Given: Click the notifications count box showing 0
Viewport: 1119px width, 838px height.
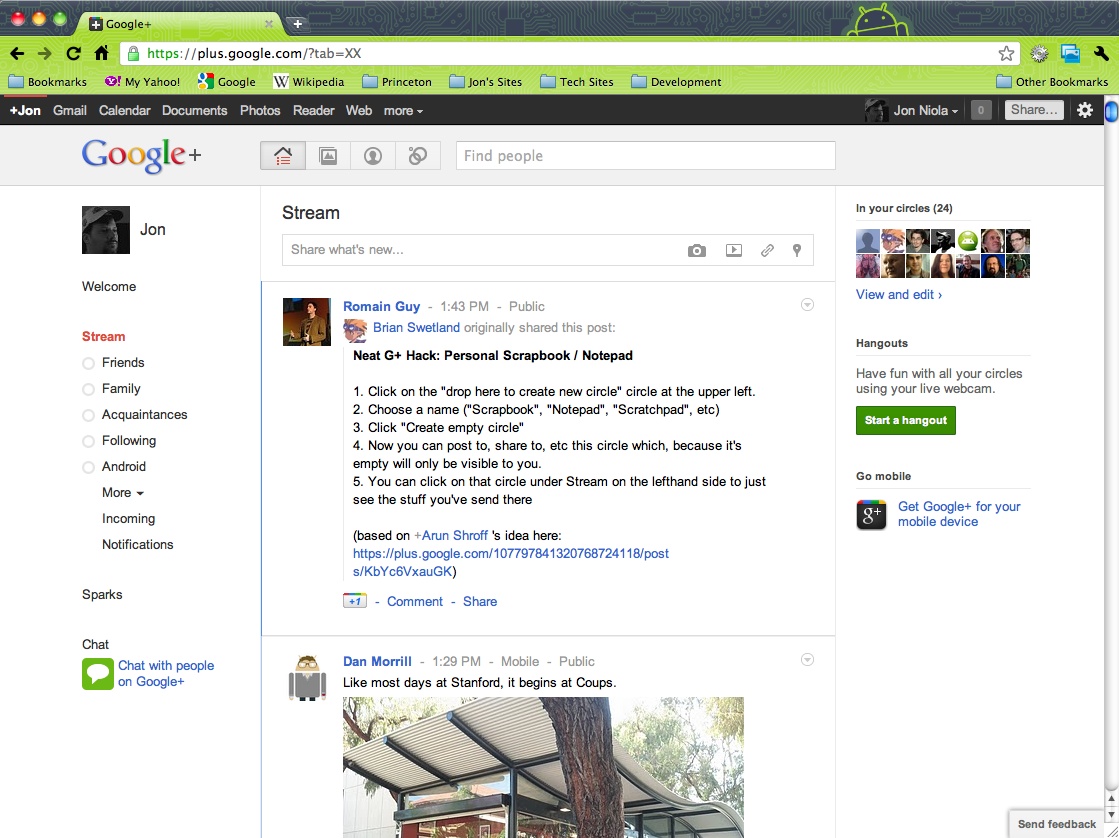Looking at the screenshot, I should [981, 110].
